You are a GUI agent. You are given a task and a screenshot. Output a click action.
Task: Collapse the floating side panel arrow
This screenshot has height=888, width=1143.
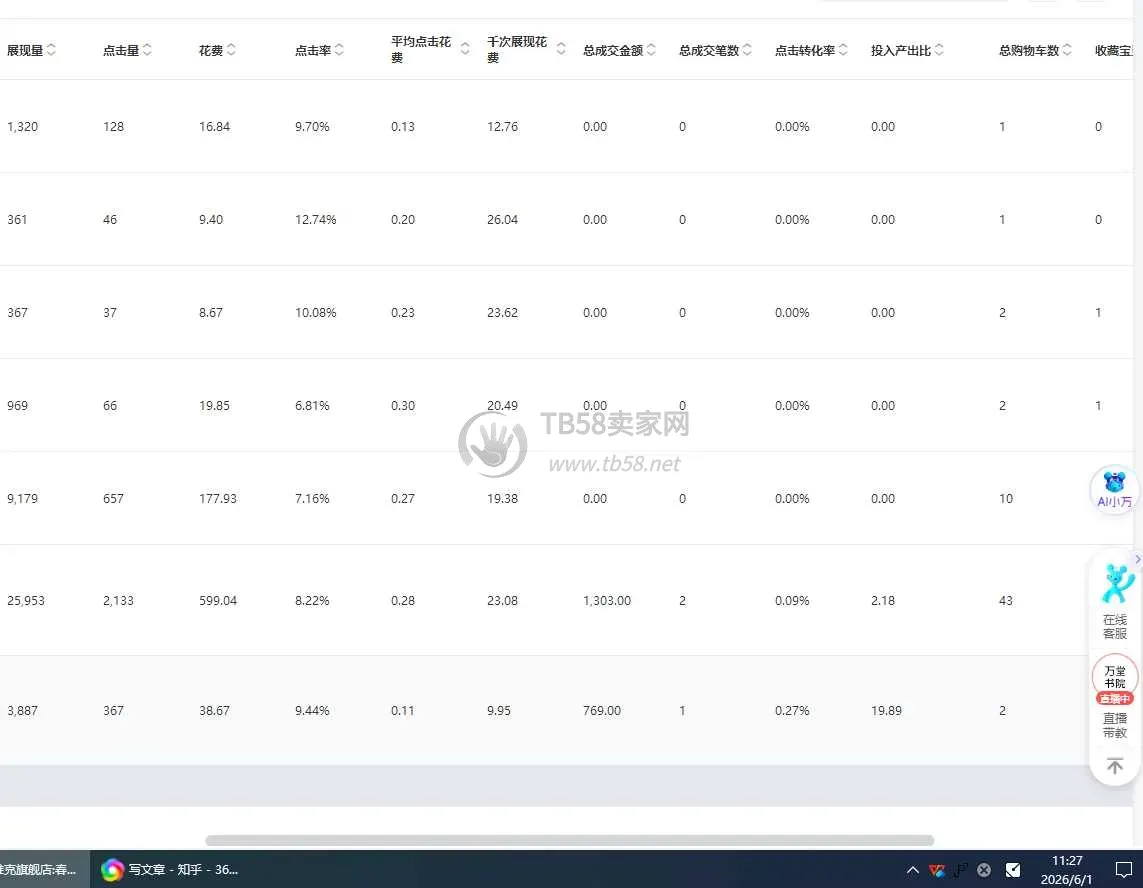pyautogui.click(x=1137, y=559)
